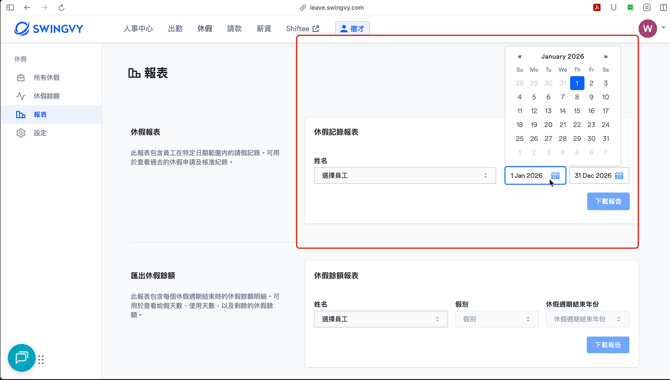
Task: Switch to the 薪資 tab in the top navigation
Action: [x=264, y=29]
